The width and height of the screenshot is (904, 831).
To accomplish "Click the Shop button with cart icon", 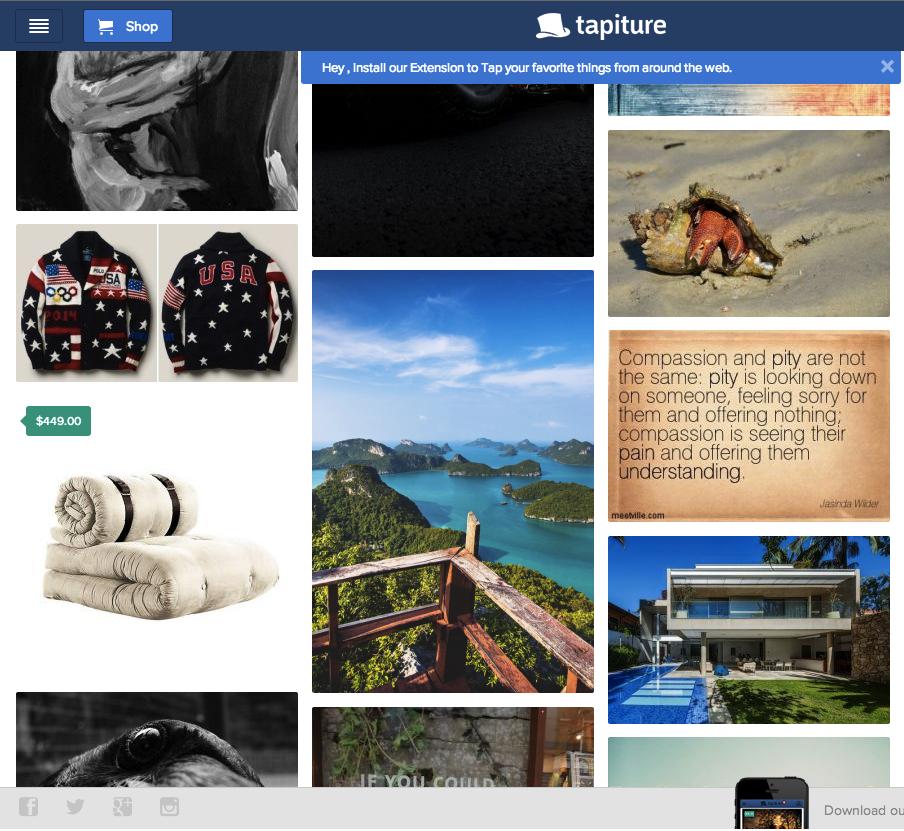I will [x=128, y=27].
